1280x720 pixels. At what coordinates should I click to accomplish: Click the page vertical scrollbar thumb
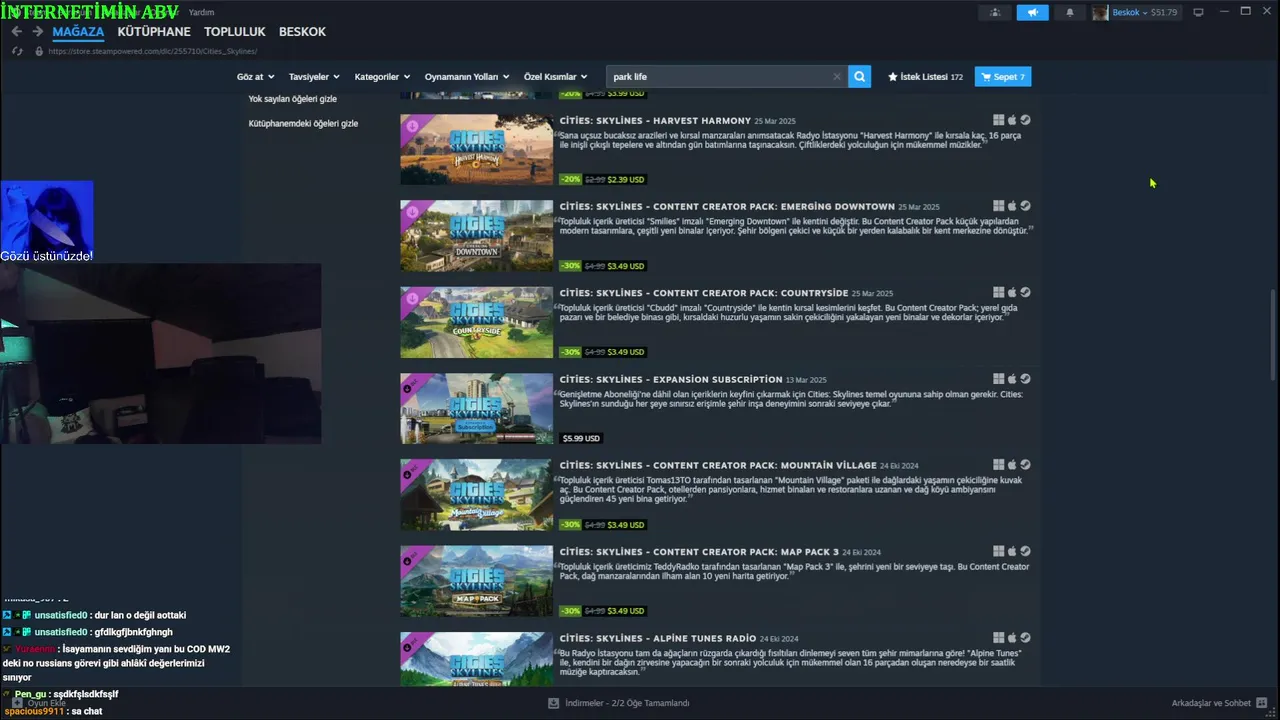tap(1273, 335)
